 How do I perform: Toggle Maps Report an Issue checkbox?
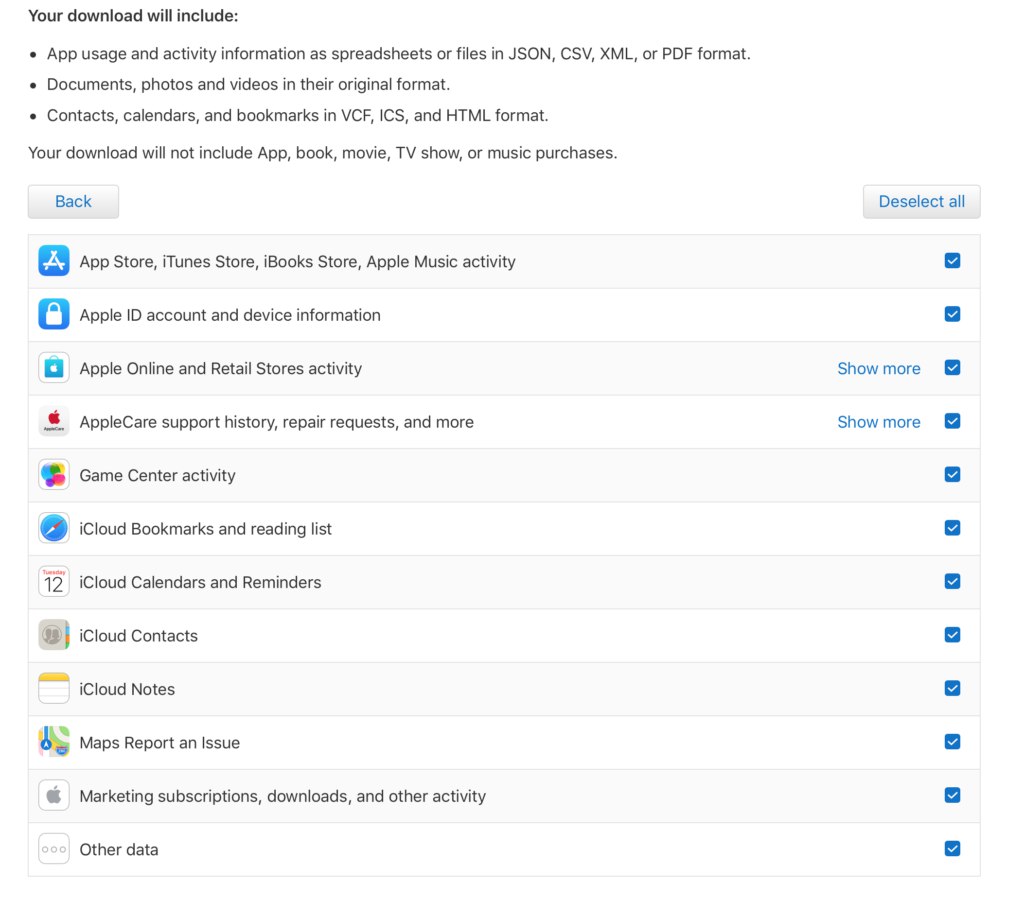(952, 742)
